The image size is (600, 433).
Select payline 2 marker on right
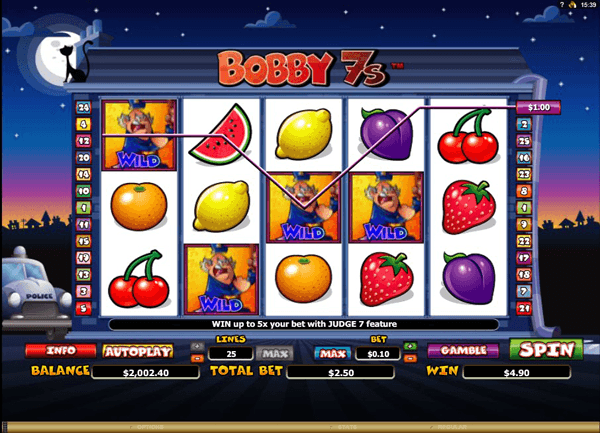tap(524, 124)
